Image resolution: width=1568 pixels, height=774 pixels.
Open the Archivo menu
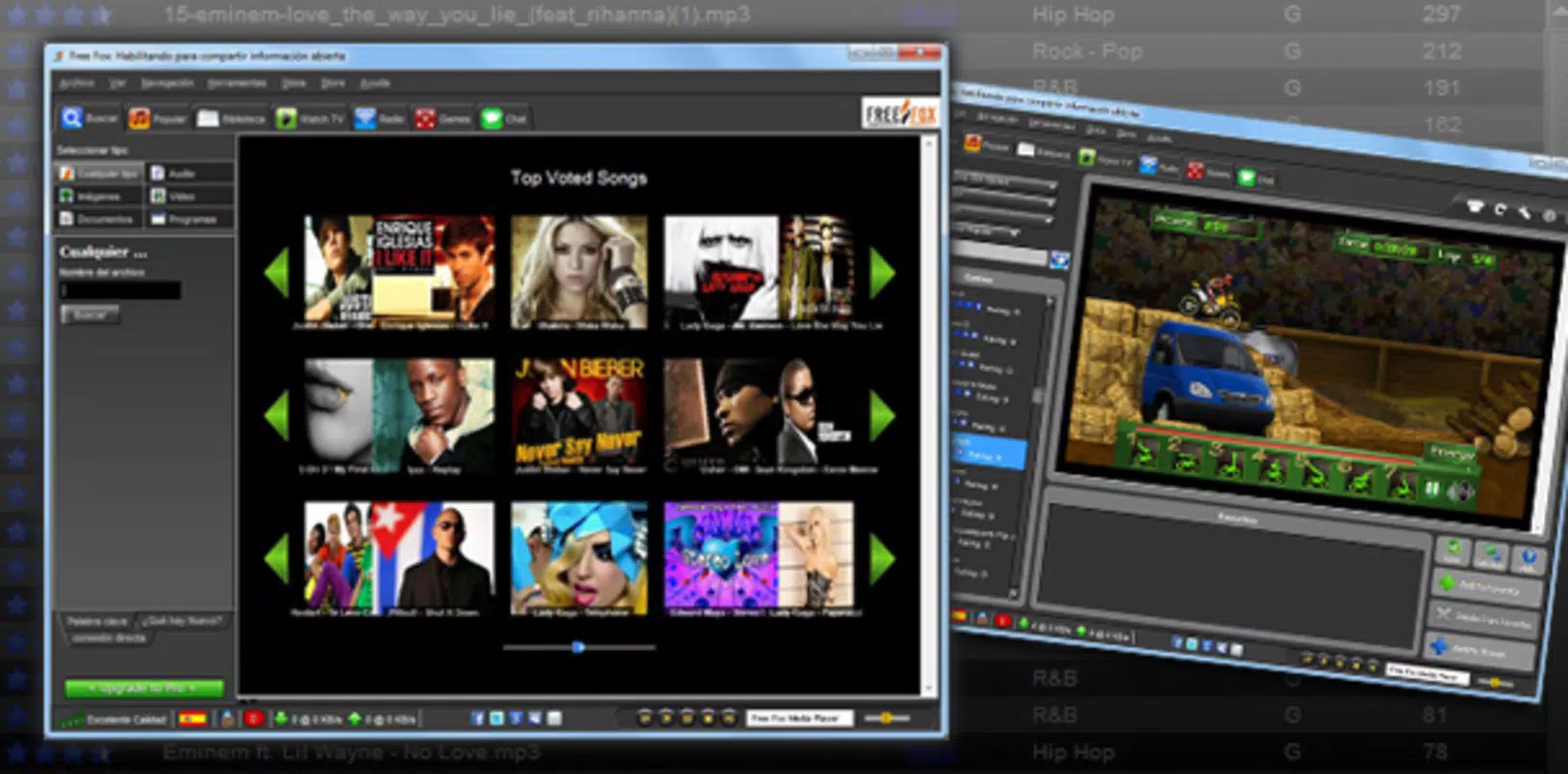pyautogui.click(x=77, y=83)
